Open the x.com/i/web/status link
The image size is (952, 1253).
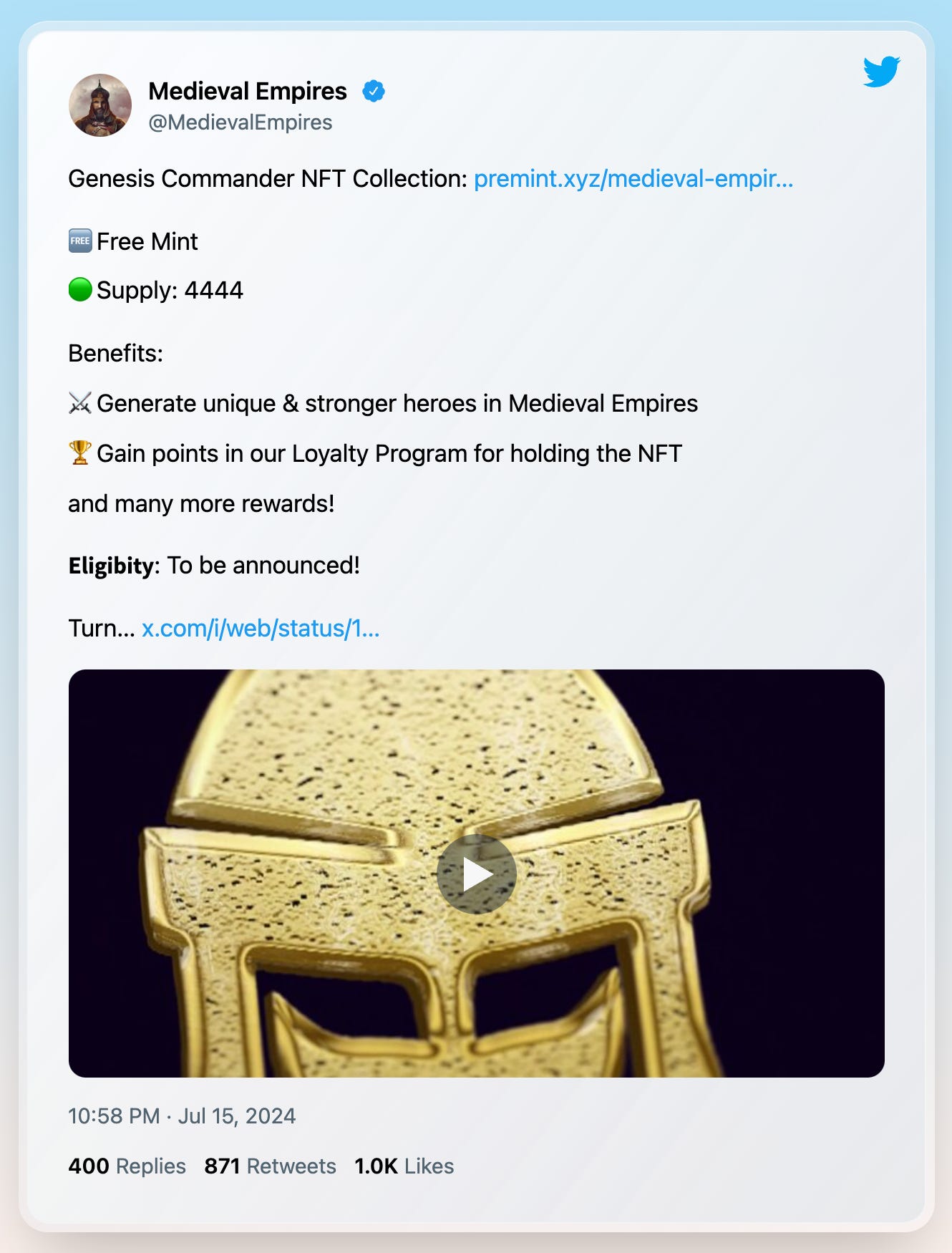[x=261, y=628]
